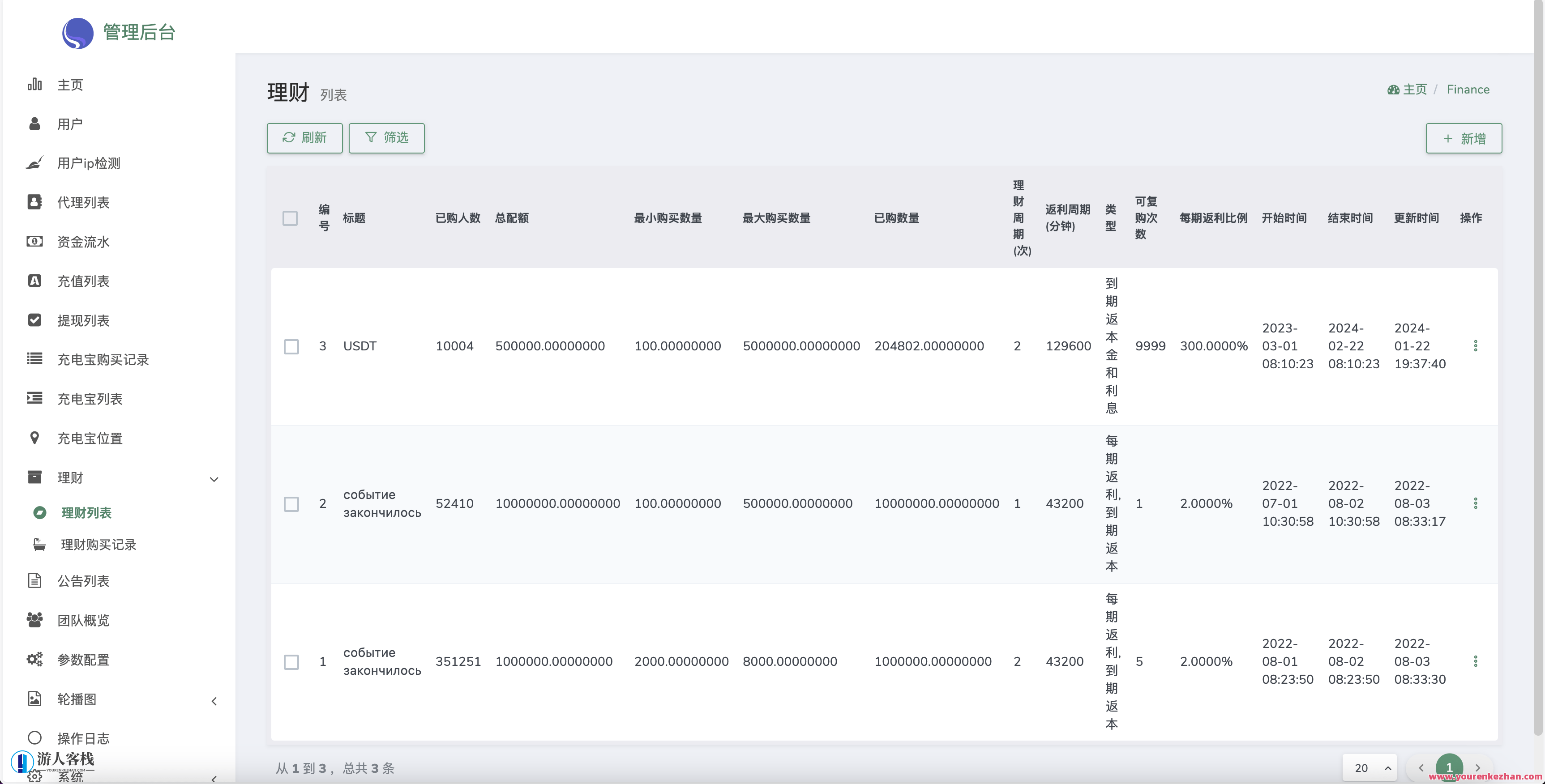Screen dimensions: 1545x784
Task: Check the USDT row checkbox
Action: (291, 346)
